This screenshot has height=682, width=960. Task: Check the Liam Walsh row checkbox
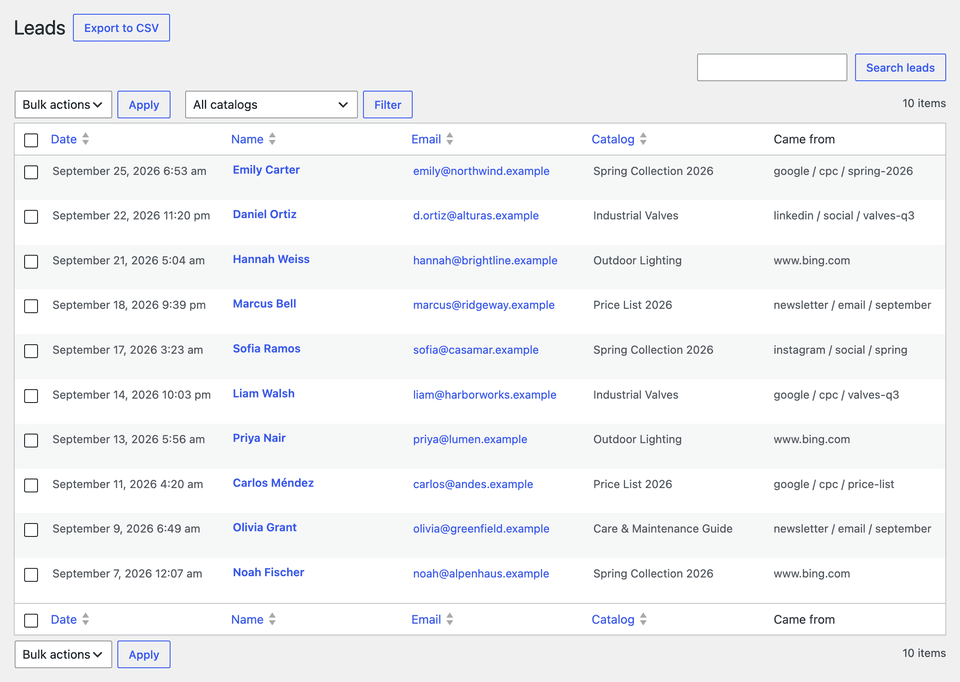(31, 396)
